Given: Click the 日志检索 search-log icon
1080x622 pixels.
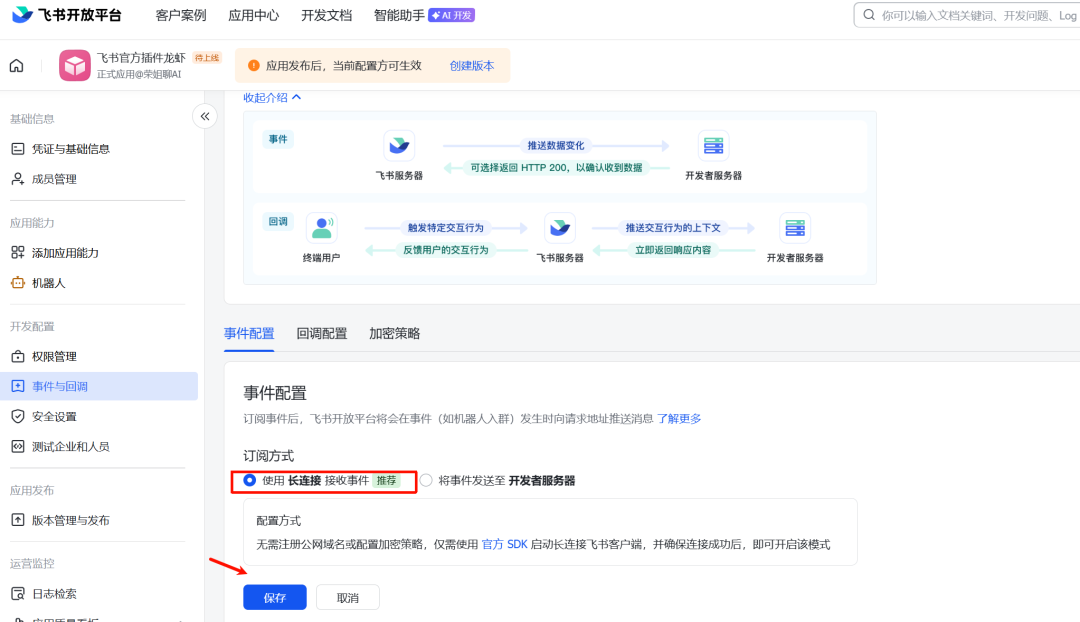Looking at the screenshot, I should point(18,594).
